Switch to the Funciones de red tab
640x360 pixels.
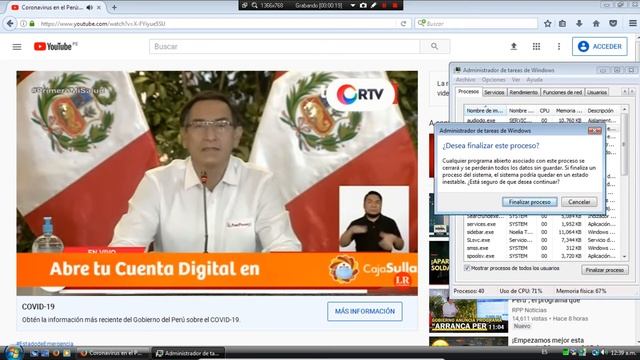(562, 93)
